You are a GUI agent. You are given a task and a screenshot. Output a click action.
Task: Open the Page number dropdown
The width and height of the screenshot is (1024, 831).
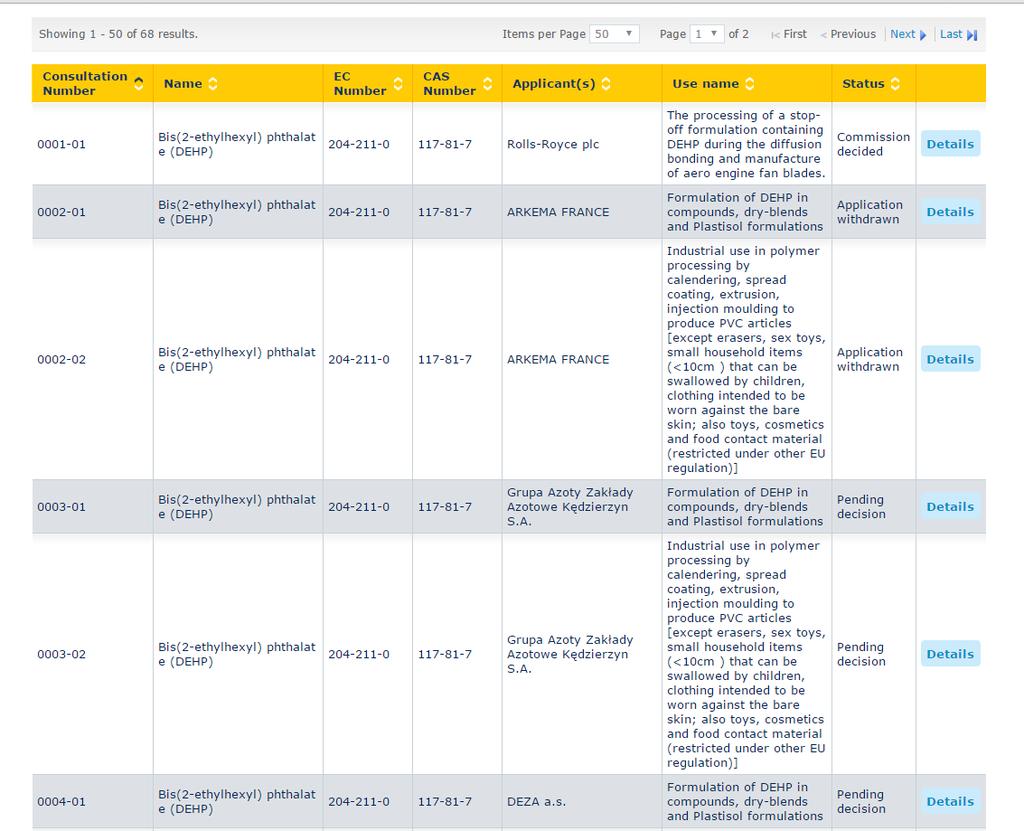[x=707, y=34]
